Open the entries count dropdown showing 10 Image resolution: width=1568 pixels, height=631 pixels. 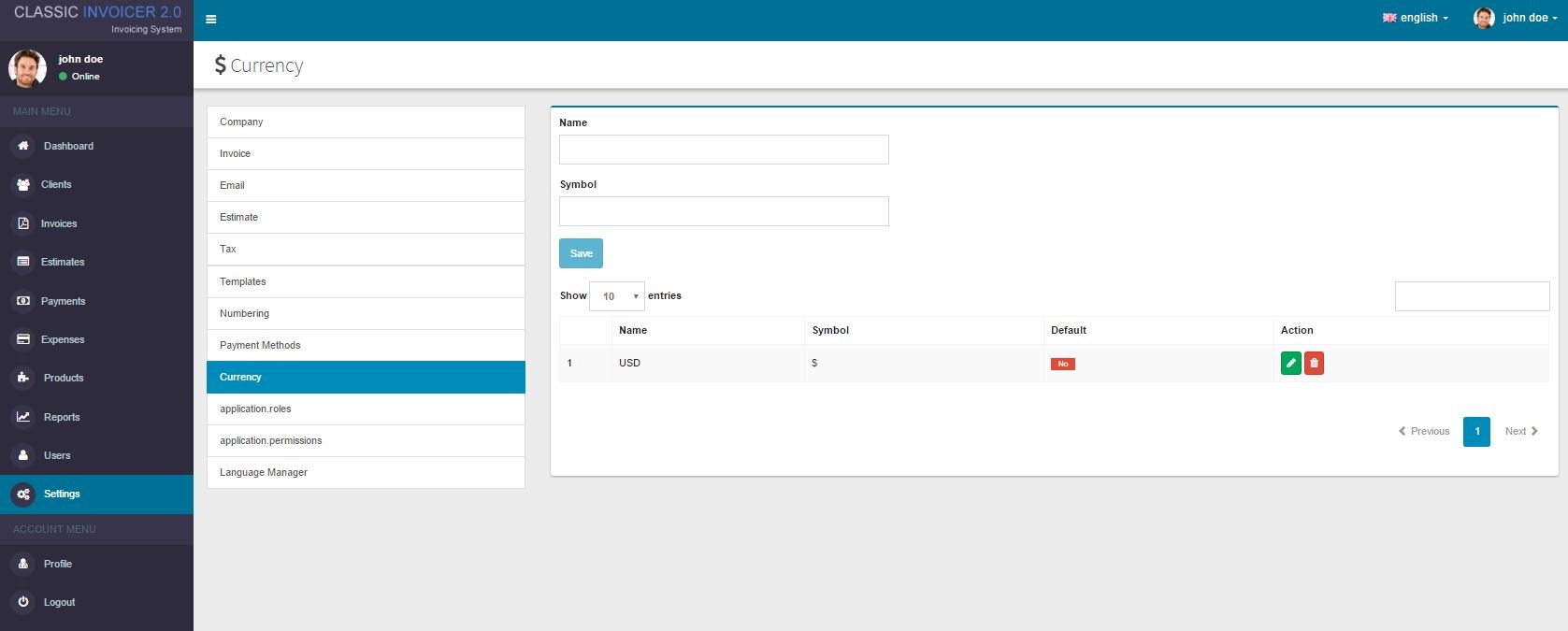pos(617,296)
